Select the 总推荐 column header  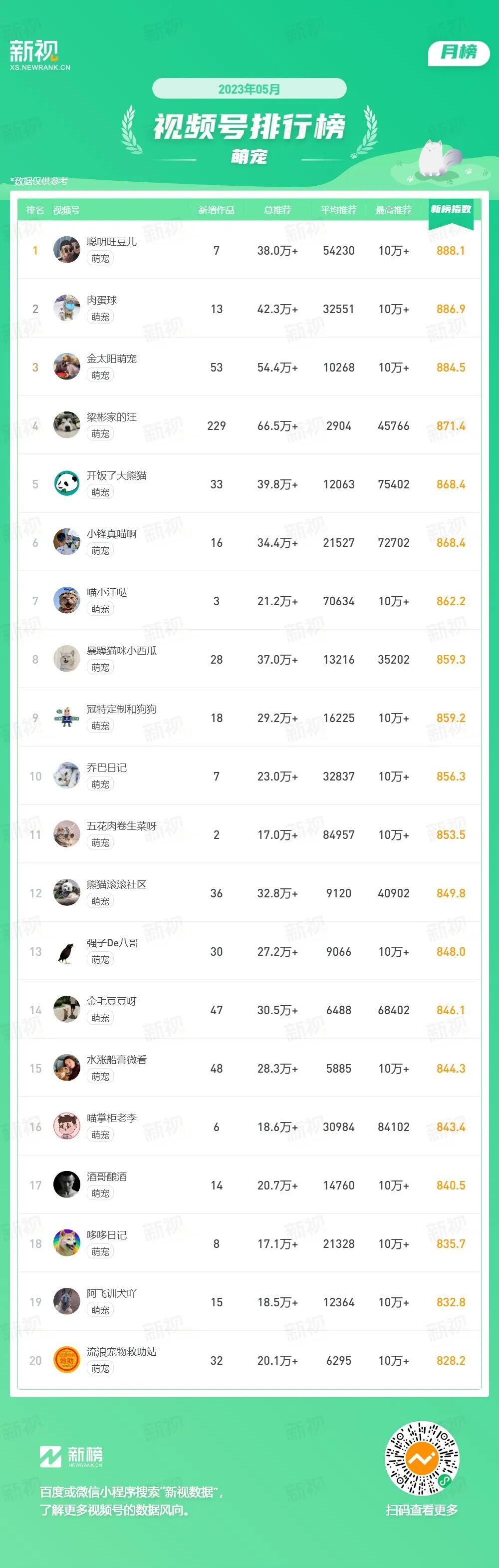(x=277, y=210)
